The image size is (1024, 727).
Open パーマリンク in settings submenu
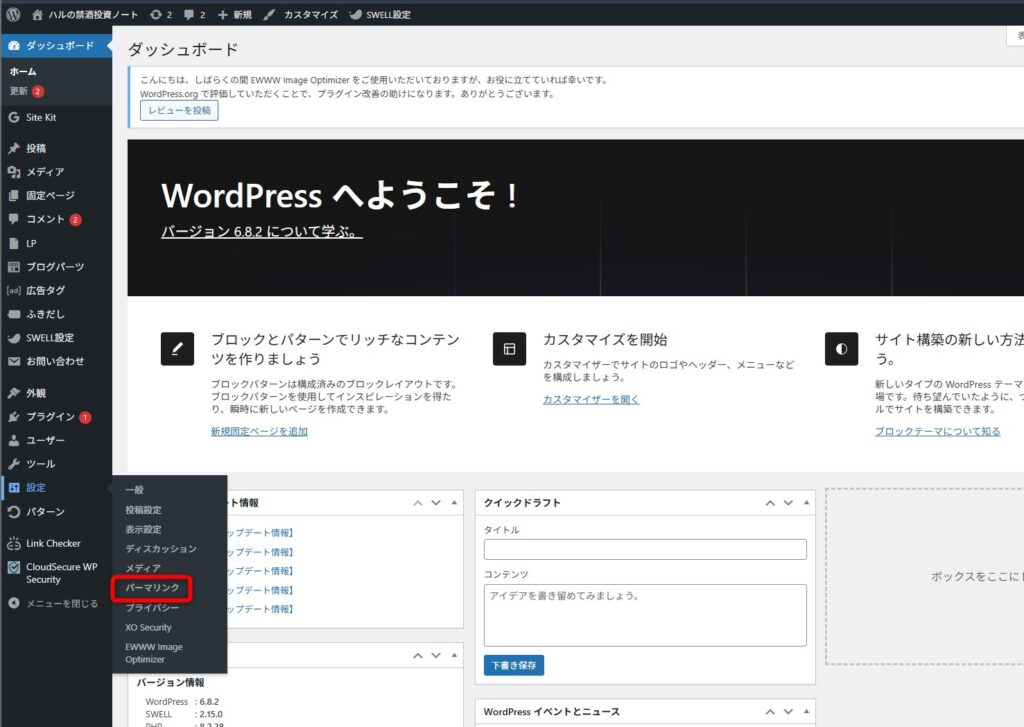coord(152,588)
